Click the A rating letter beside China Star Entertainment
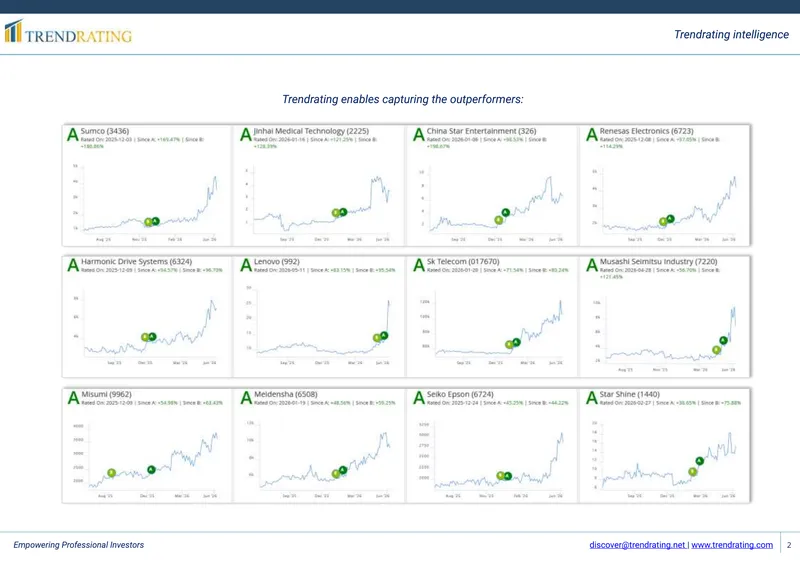 (x=419, y=135)
